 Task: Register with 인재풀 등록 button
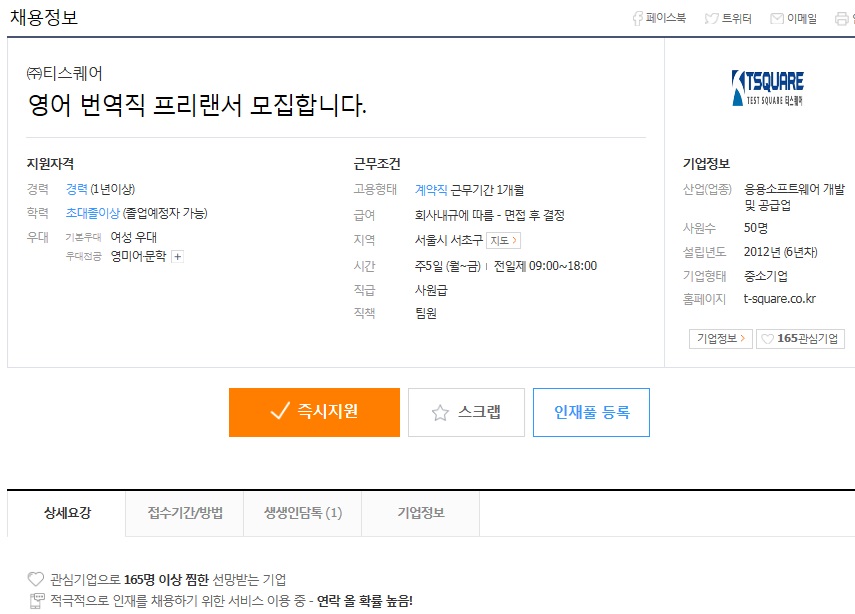(x=591, y=412)
